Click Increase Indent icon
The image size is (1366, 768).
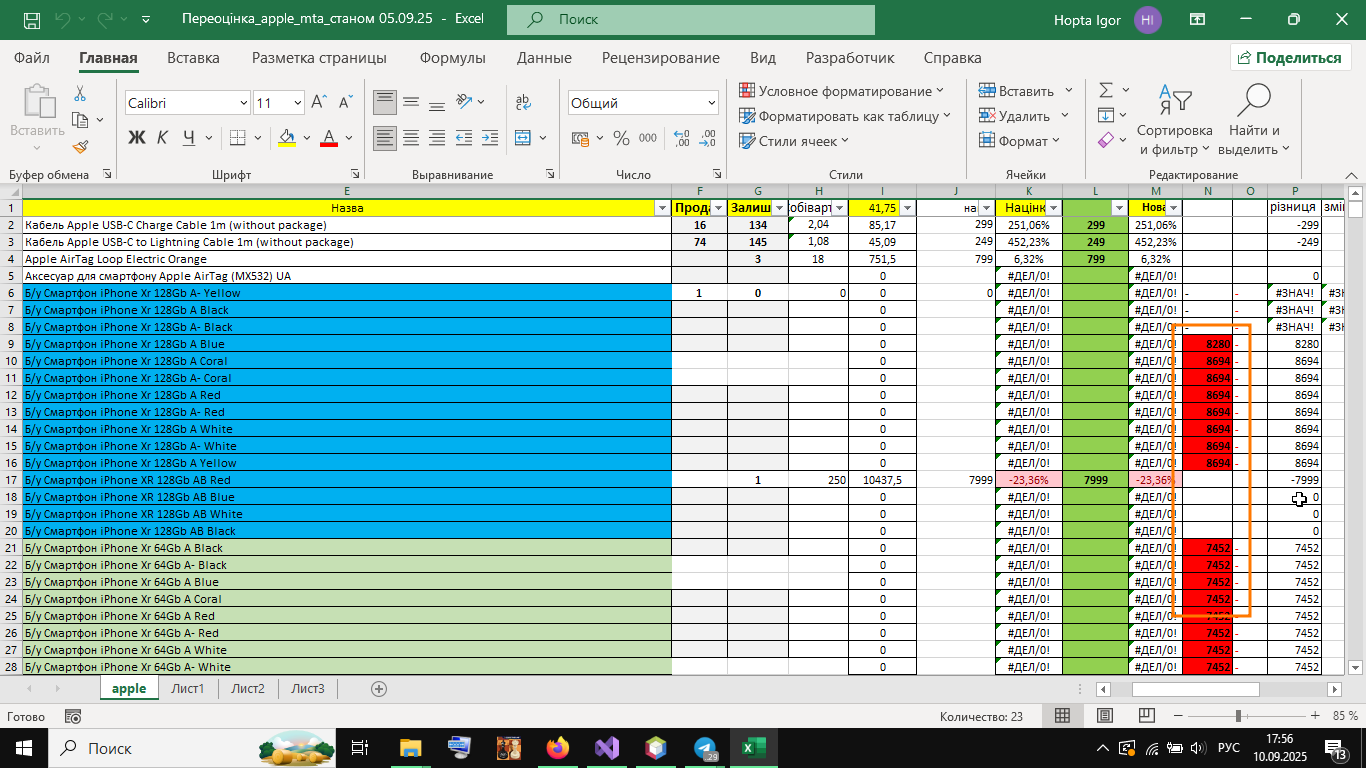pyautogui.click(x=491, y=138)
